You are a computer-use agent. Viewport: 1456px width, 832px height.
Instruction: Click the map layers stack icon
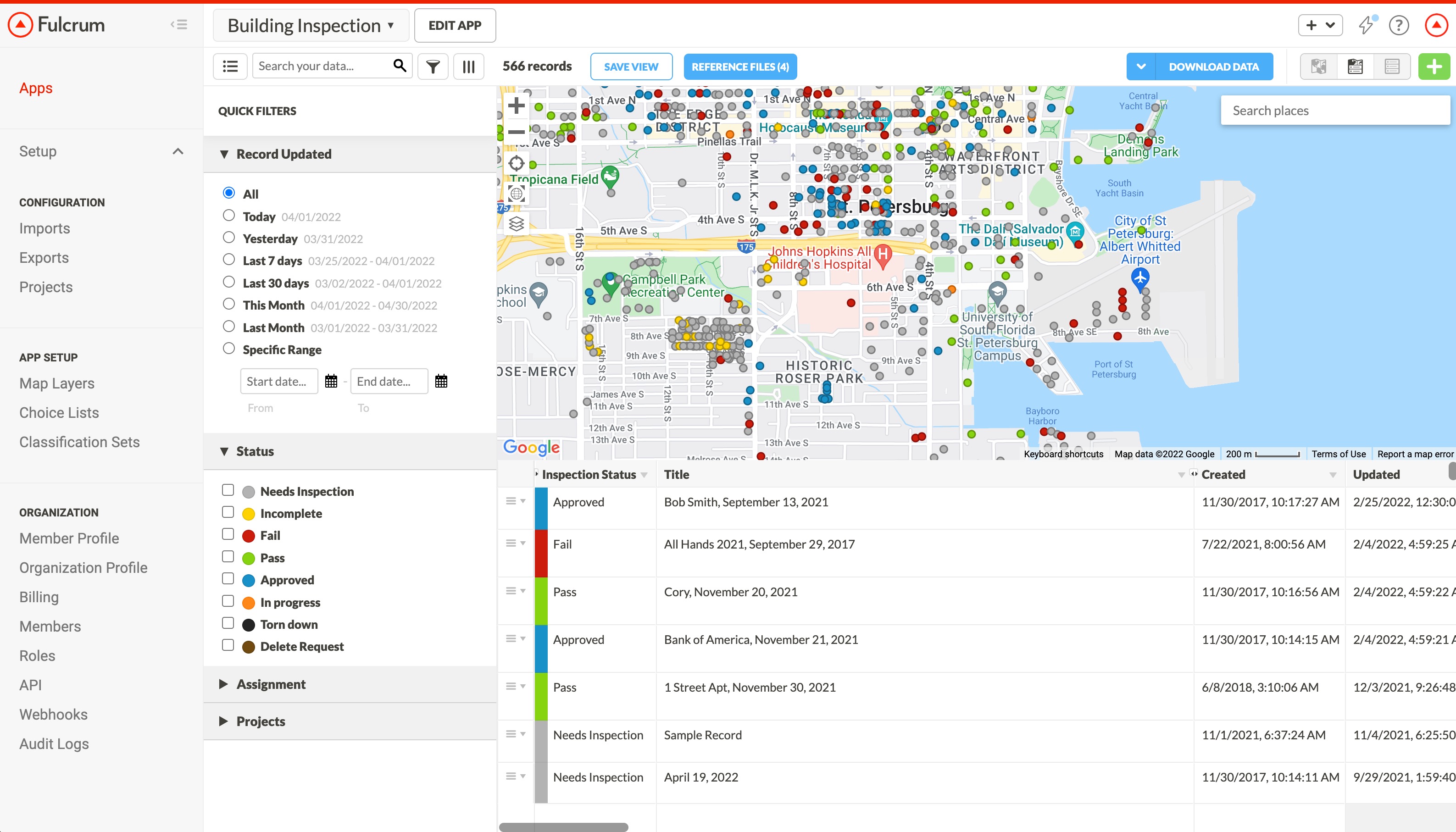(516, 224)
